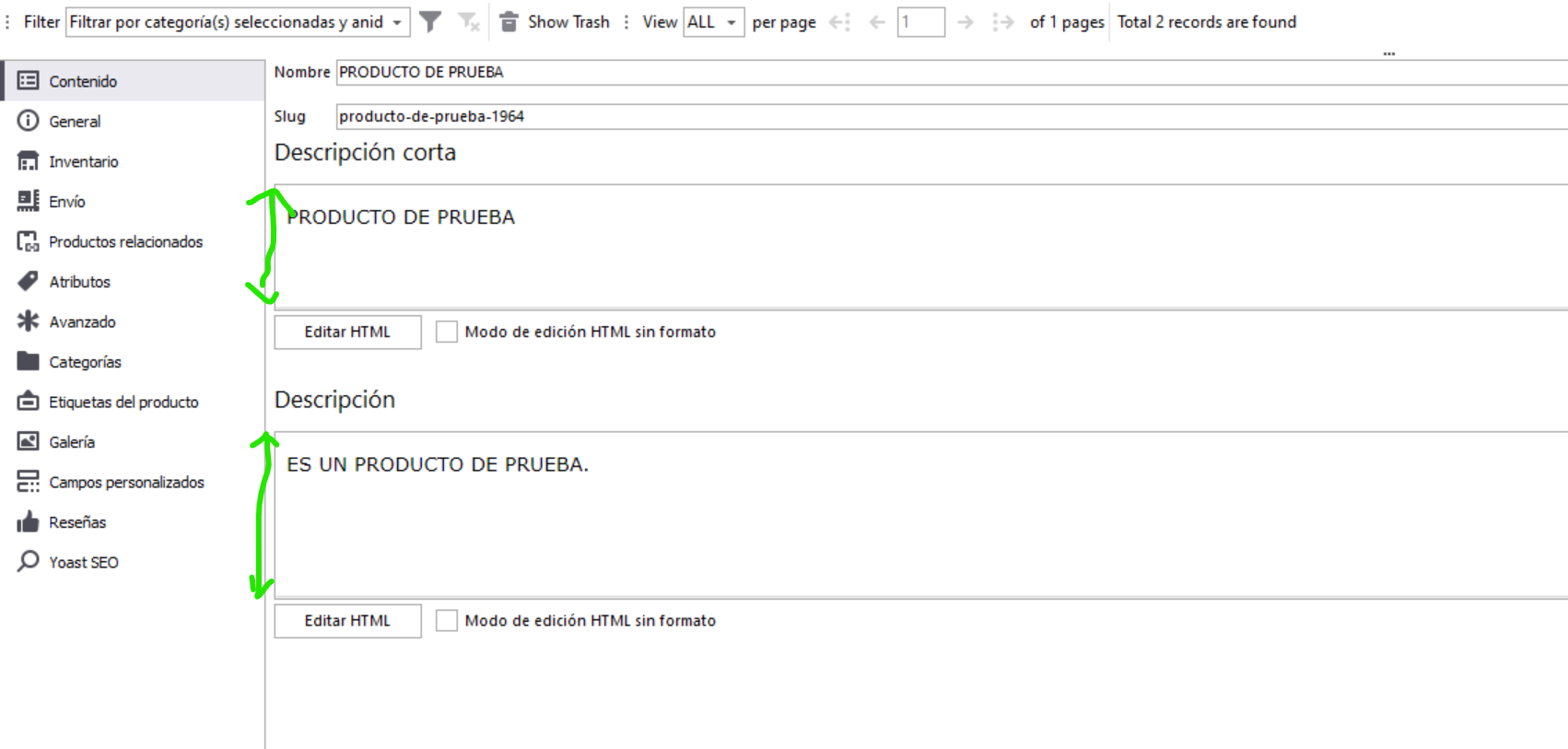1568x749 pixels.
Task: Open the Yoast SEO section
Action: 83,562
